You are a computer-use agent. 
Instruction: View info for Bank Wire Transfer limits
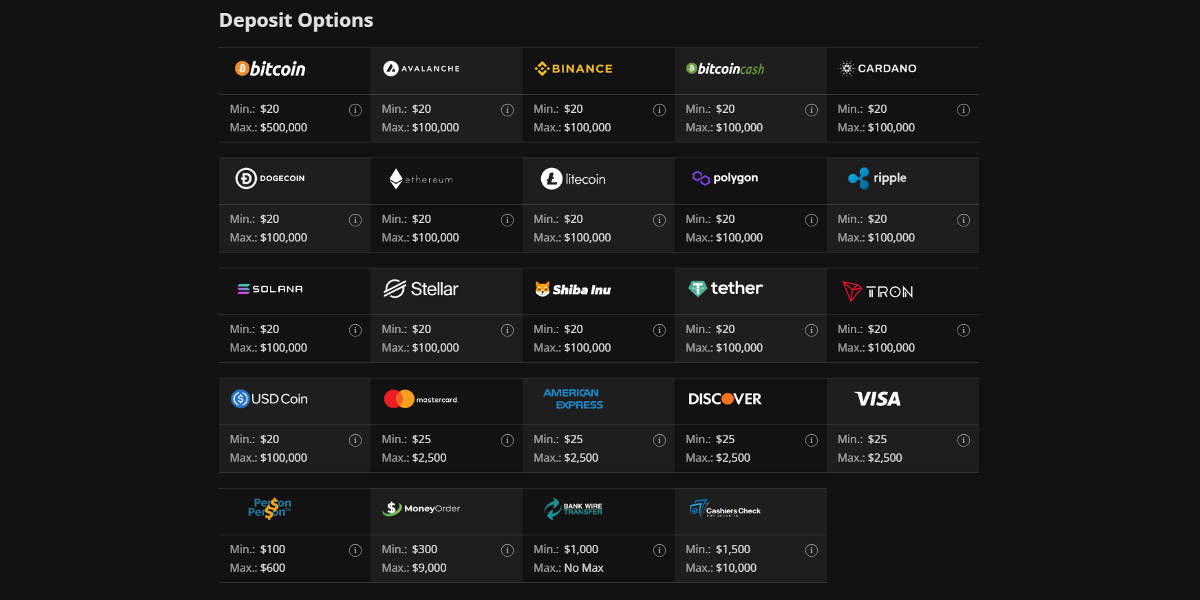coord(659,550)
